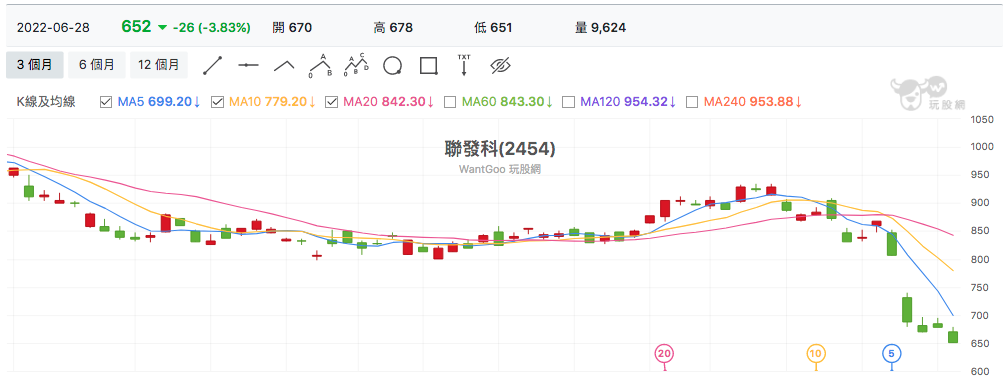Click the MA240 953.88 label
1003x382 pixels.
click(x=753, y=102)
